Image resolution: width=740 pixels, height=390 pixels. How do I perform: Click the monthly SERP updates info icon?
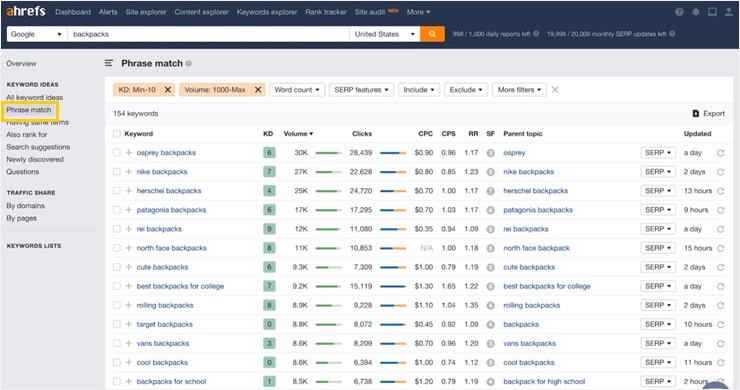pos(672,34)
